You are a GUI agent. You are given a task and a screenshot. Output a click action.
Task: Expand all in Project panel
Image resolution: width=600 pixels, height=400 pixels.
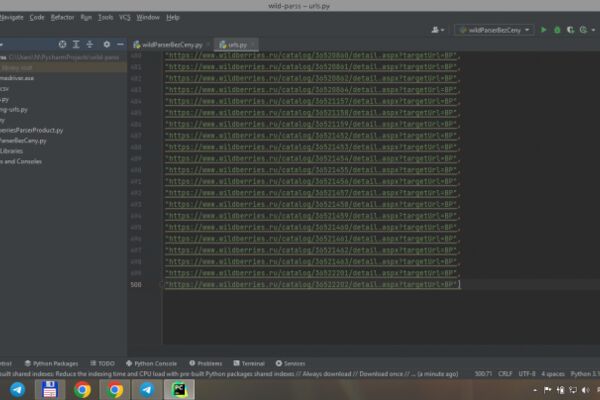pyautogui.click(x=76, y=44)
